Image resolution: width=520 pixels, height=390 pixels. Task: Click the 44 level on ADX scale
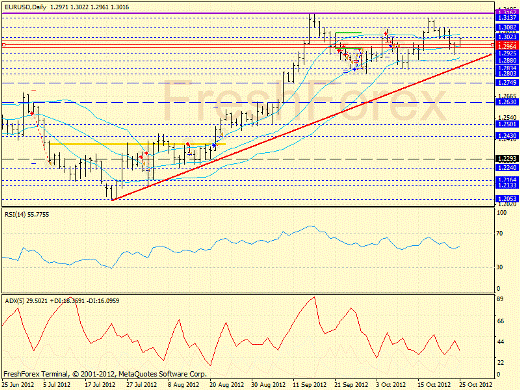click(500, 342)
